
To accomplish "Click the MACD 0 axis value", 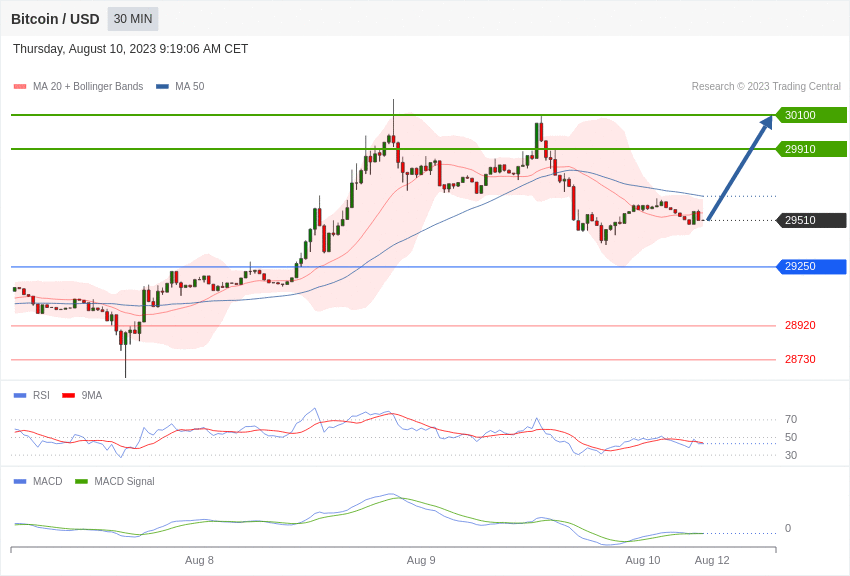I will click(x=788, y=528).
